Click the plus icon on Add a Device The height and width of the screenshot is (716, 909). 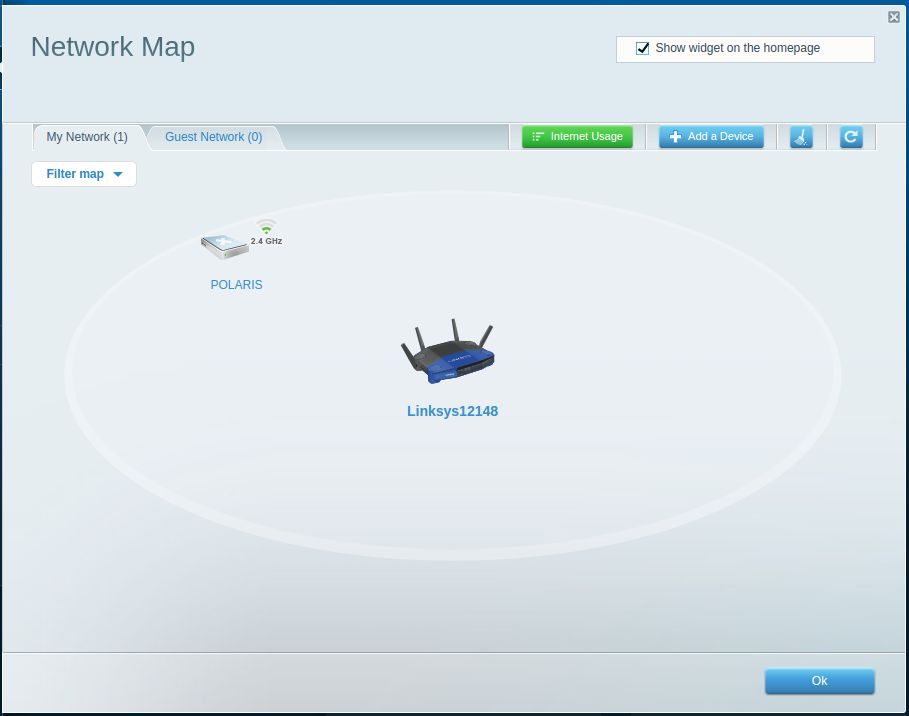(x=676, y=137)
